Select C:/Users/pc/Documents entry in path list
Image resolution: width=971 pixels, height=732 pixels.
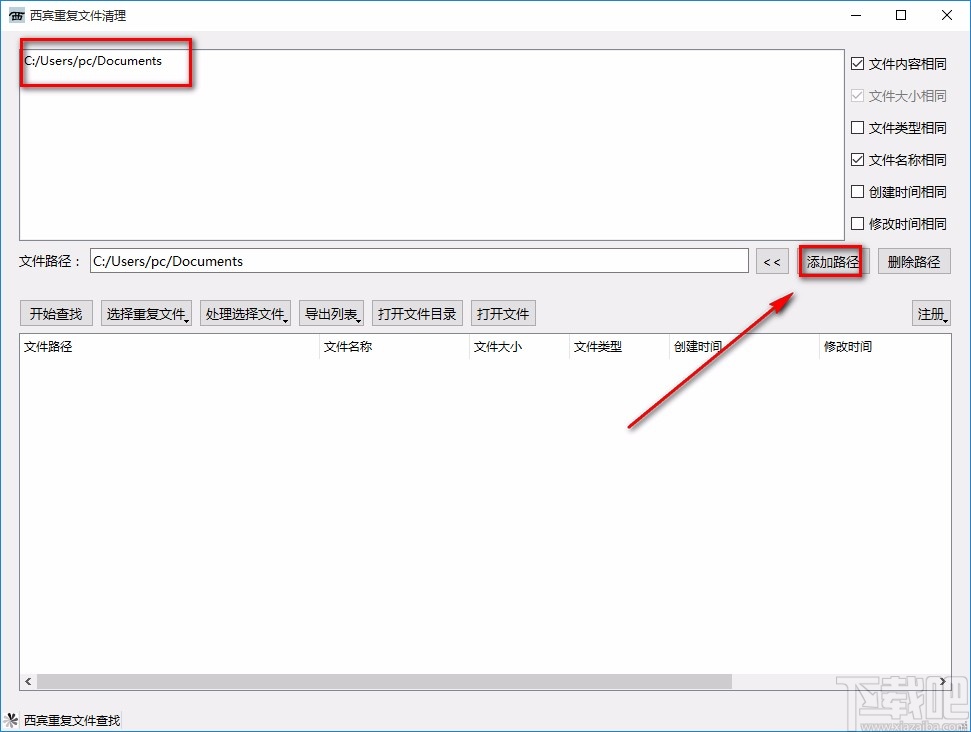click(x=93, y=61)
